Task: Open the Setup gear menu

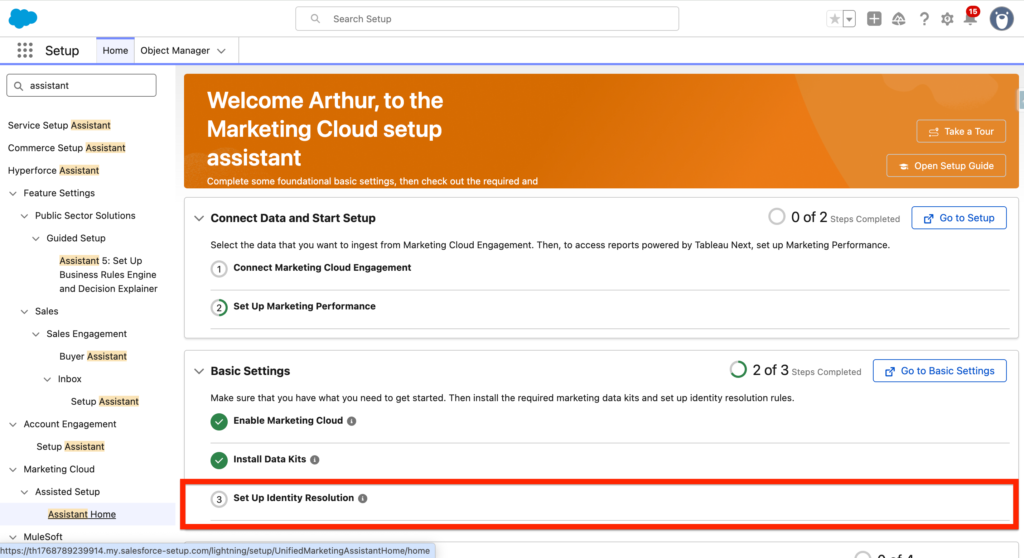Action: (947, 19)
